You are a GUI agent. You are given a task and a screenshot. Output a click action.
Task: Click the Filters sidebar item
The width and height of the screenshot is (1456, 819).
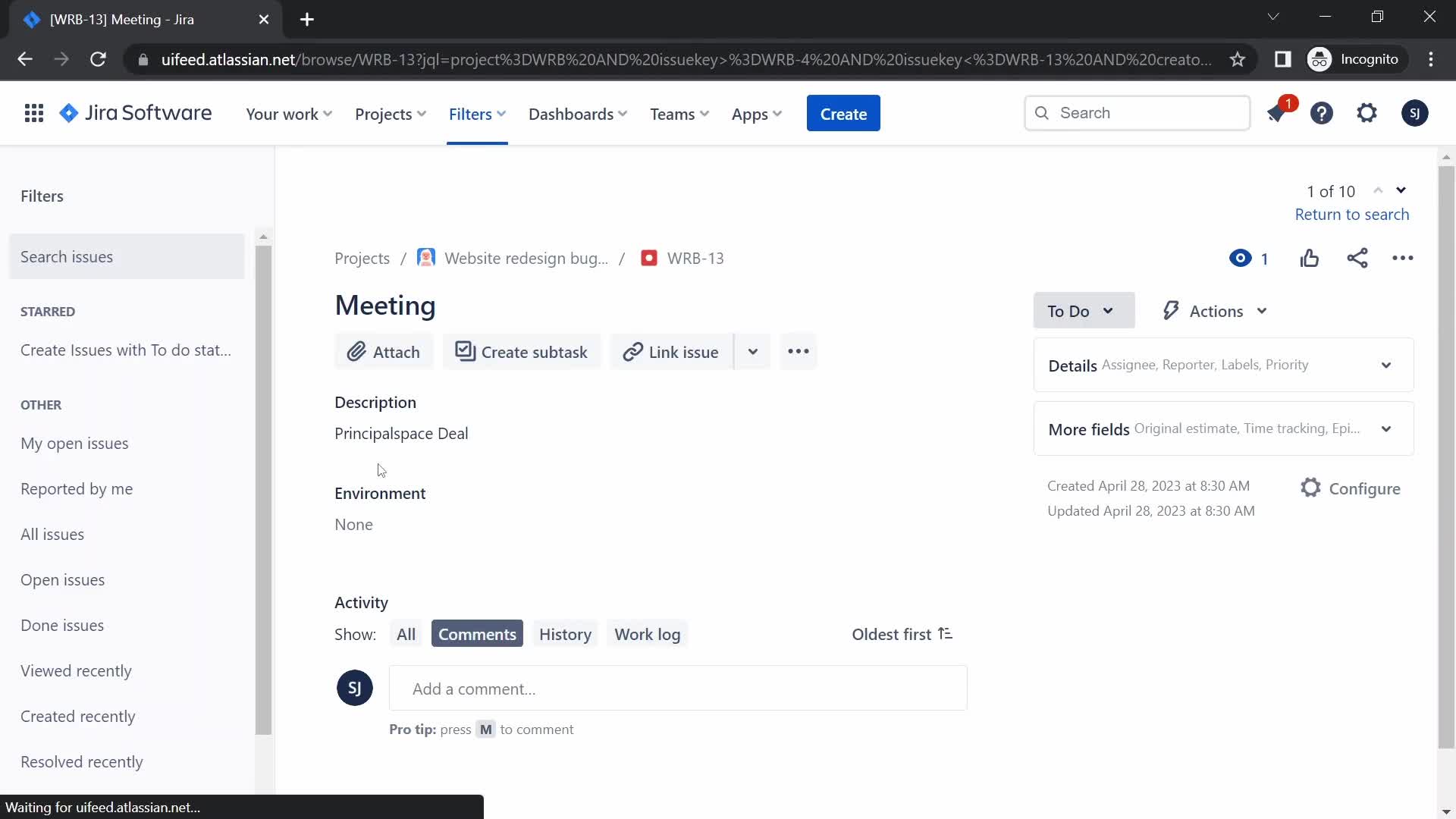[42, 196]
